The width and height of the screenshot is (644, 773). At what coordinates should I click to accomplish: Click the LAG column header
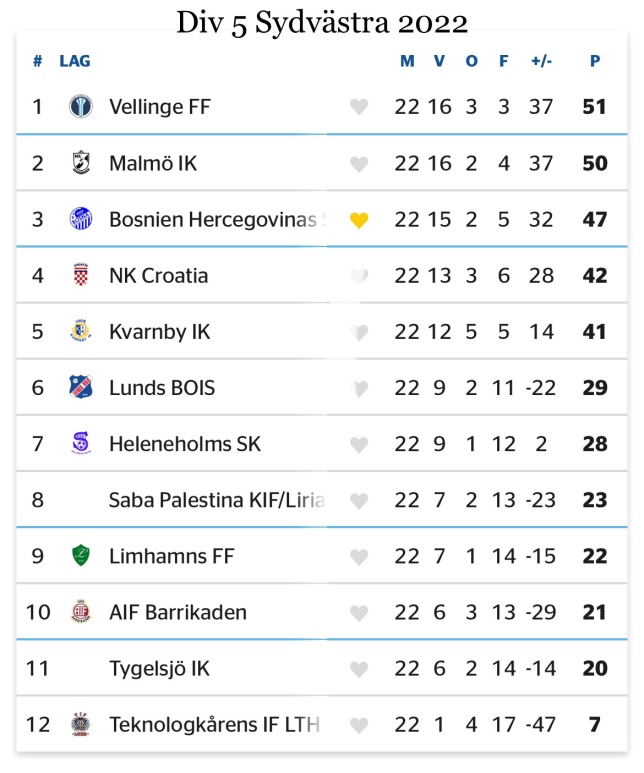[75, 61]
